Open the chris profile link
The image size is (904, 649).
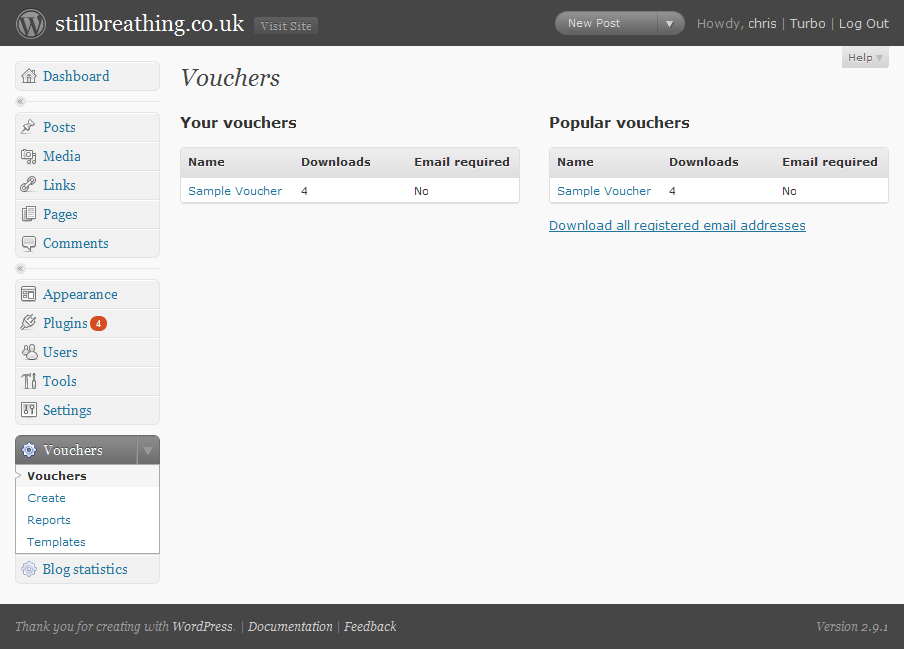(x=762, y=24)
